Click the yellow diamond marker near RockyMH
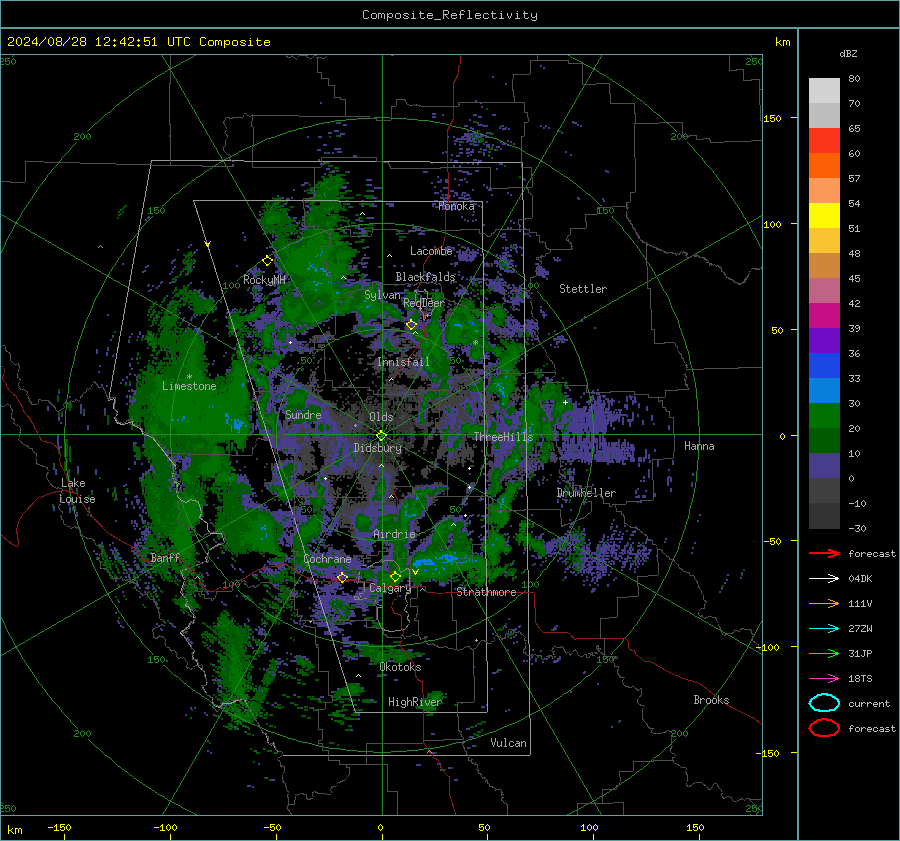The image size is (900, 841). click(x=267, y=261)
